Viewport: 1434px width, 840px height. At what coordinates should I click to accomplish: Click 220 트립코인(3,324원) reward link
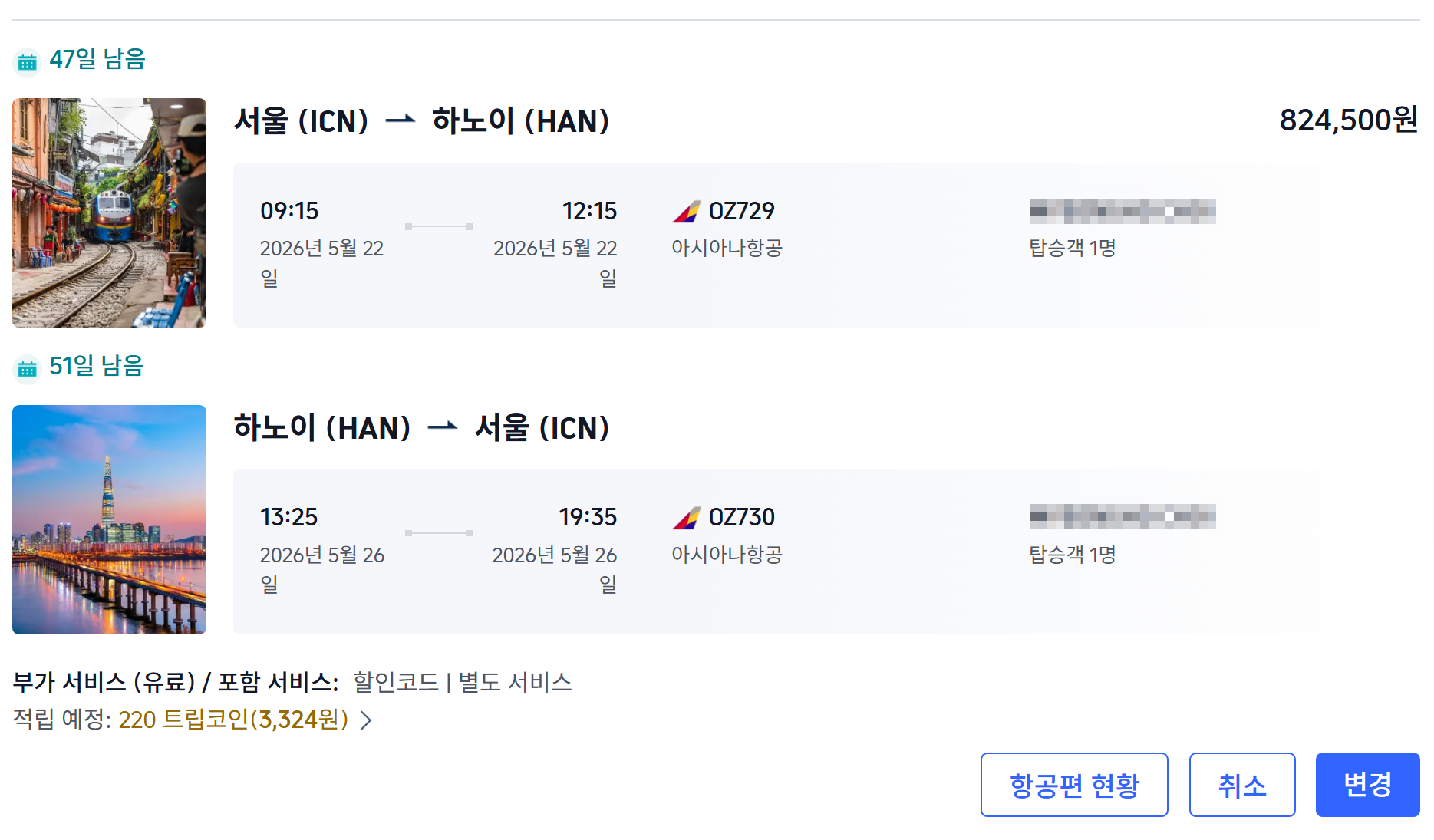click(x=233, y=720)
